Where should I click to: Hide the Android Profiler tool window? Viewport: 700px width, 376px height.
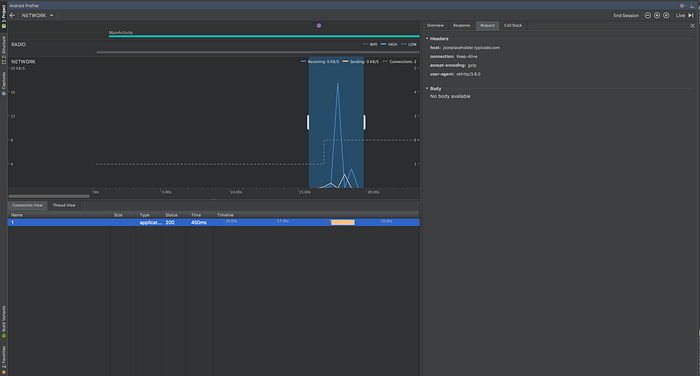coord(692,6)
